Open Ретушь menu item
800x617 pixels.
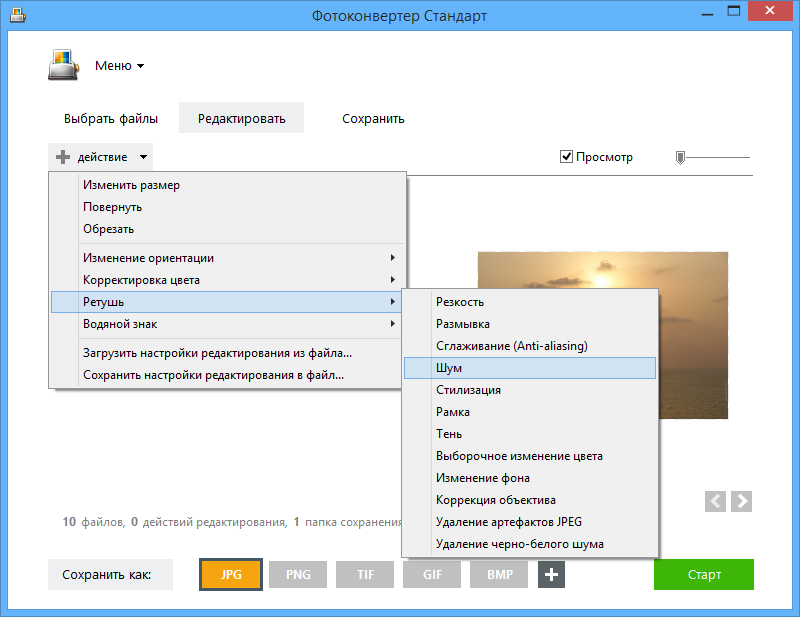pos(227,302)
